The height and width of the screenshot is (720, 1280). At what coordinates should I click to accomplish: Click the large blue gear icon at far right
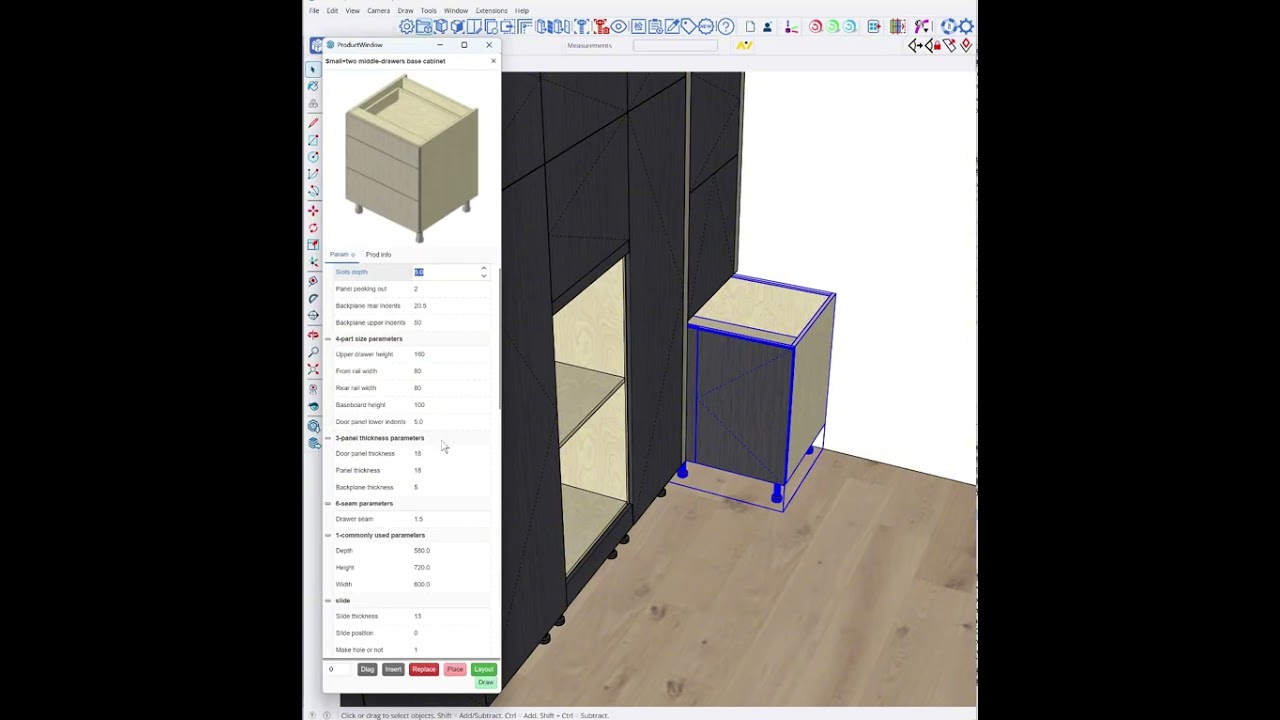pos(965,26)
